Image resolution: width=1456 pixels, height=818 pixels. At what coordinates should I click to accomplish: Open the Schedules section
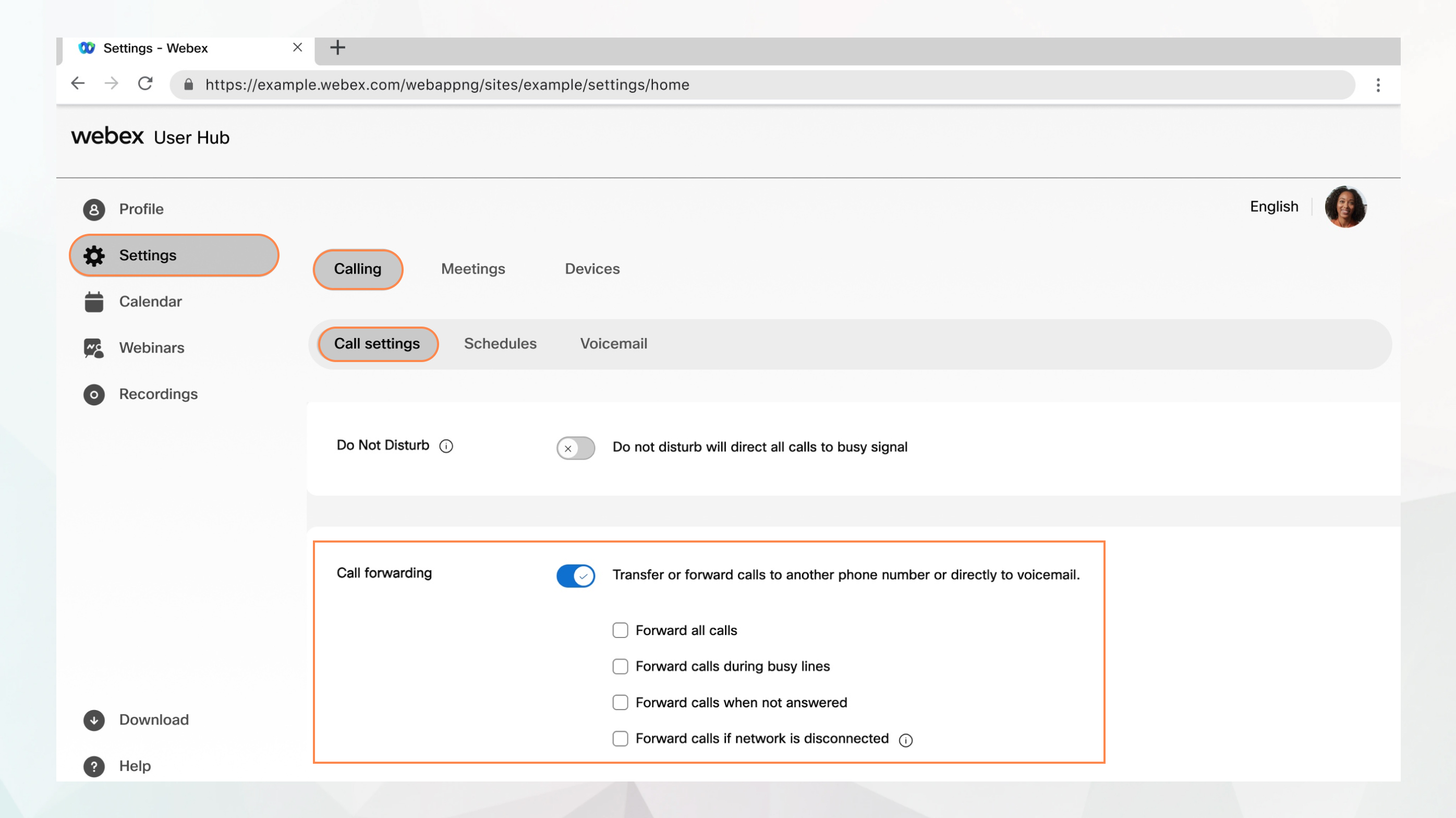coord(500,343)
